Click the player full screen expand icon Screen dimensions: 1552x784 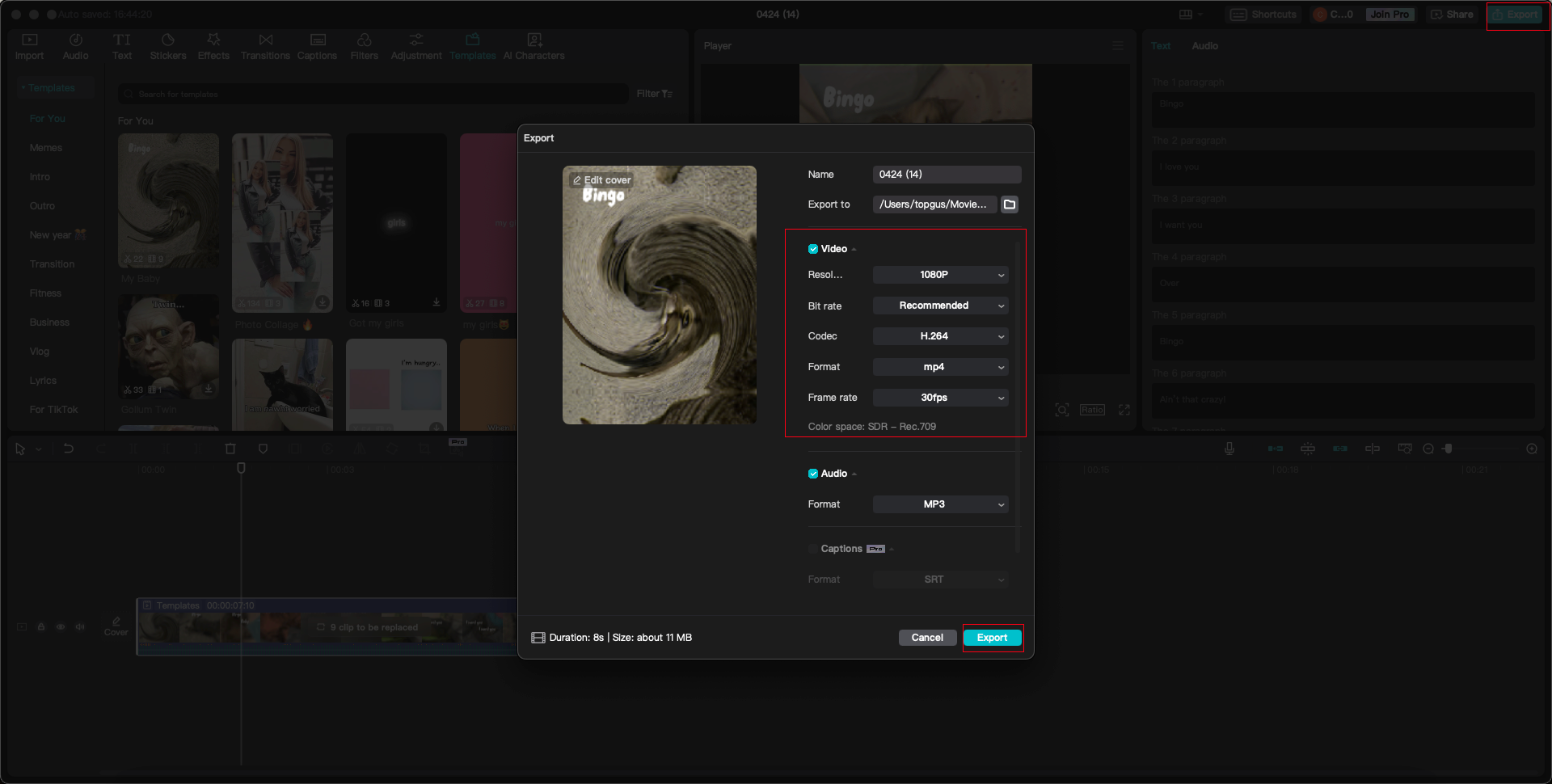point(1124,410)
